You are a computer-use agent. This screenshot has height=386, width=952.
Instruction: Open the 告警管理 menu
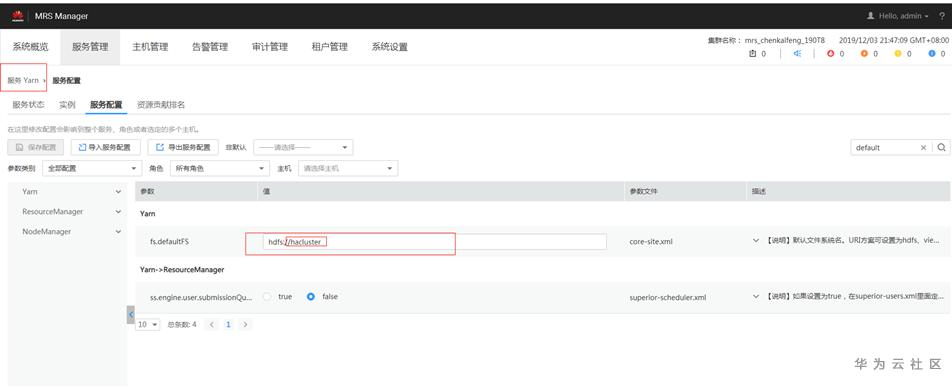click(209, 47)
